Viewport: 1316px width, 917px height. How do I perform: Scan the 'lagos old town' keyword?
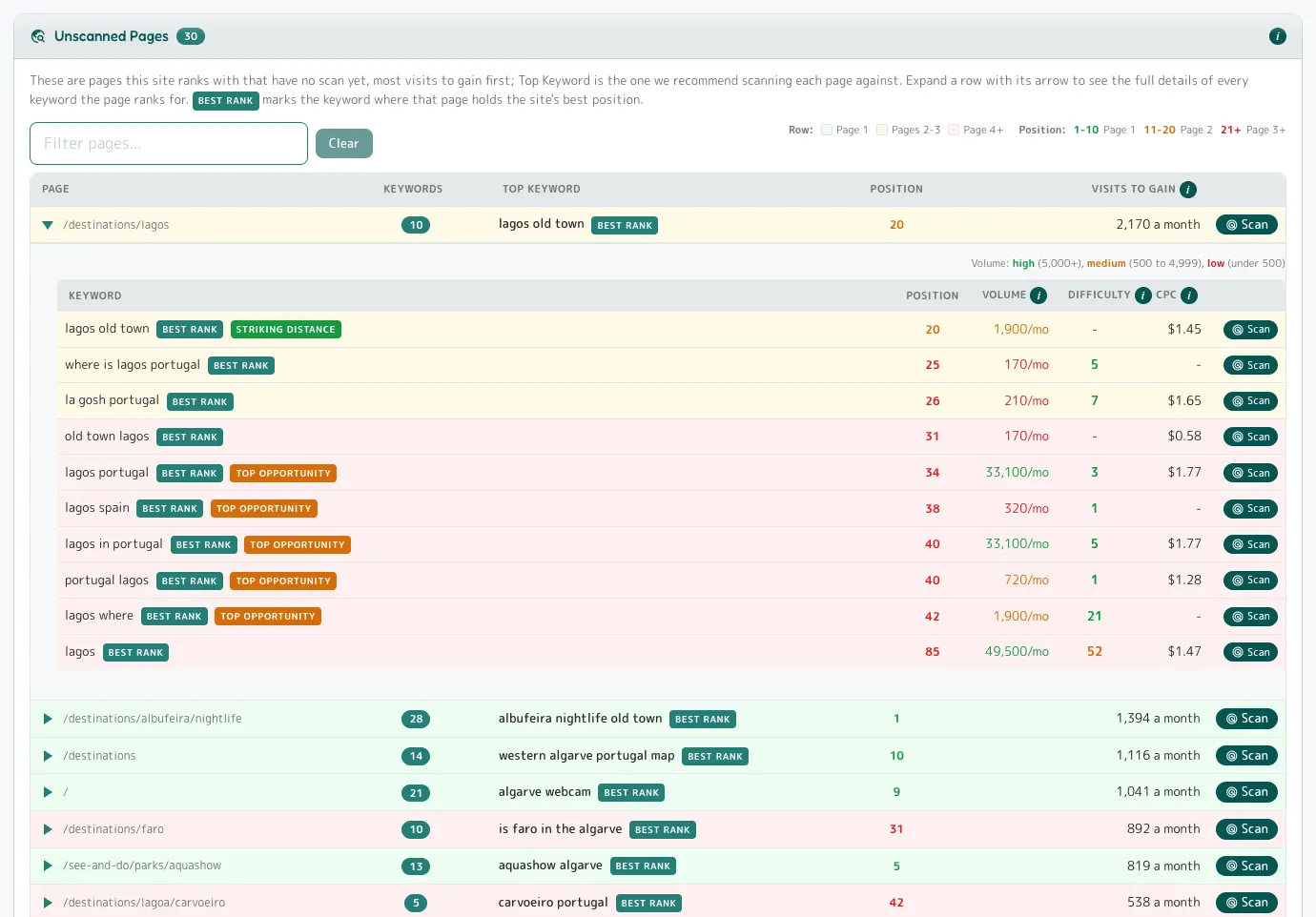point(1250,330)
